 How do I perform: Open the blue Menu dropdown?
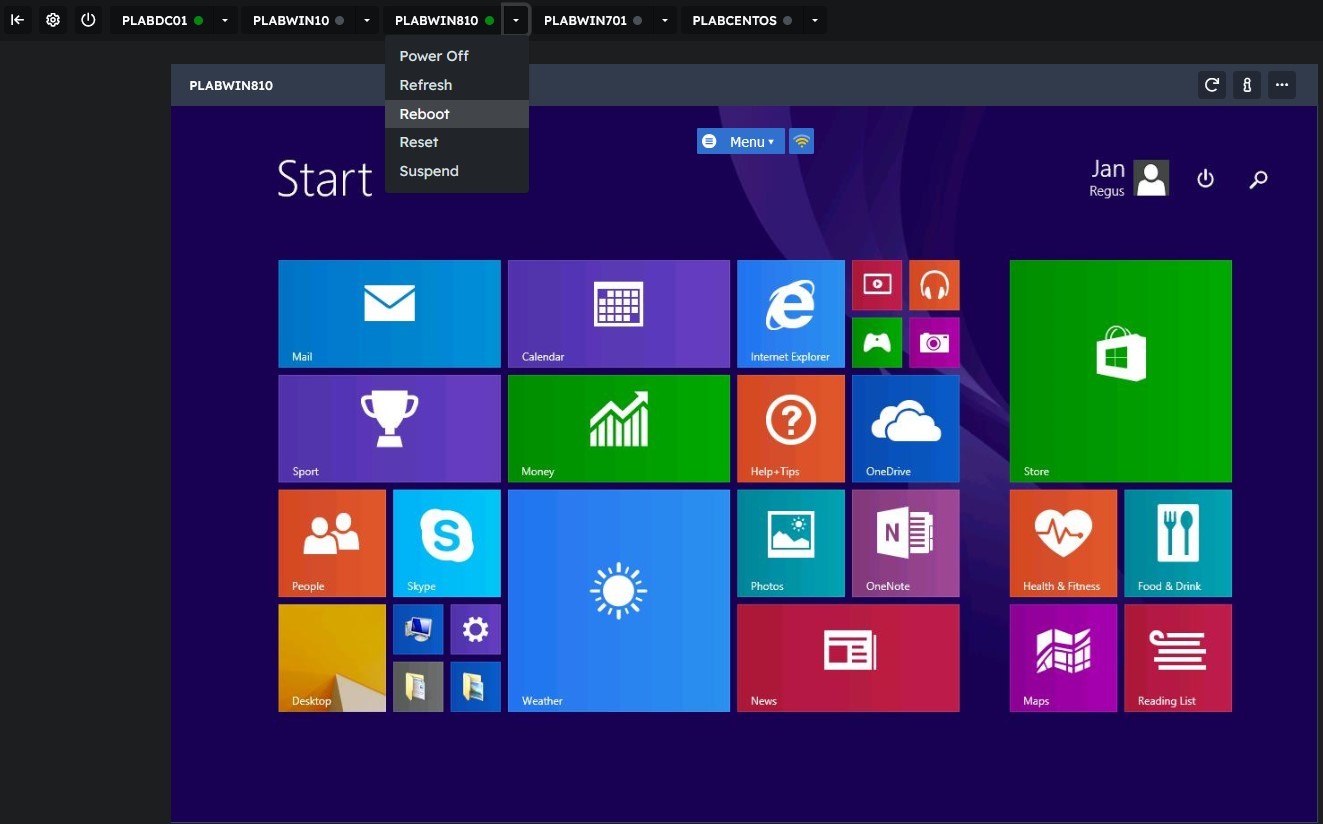[x=741, y=142]
